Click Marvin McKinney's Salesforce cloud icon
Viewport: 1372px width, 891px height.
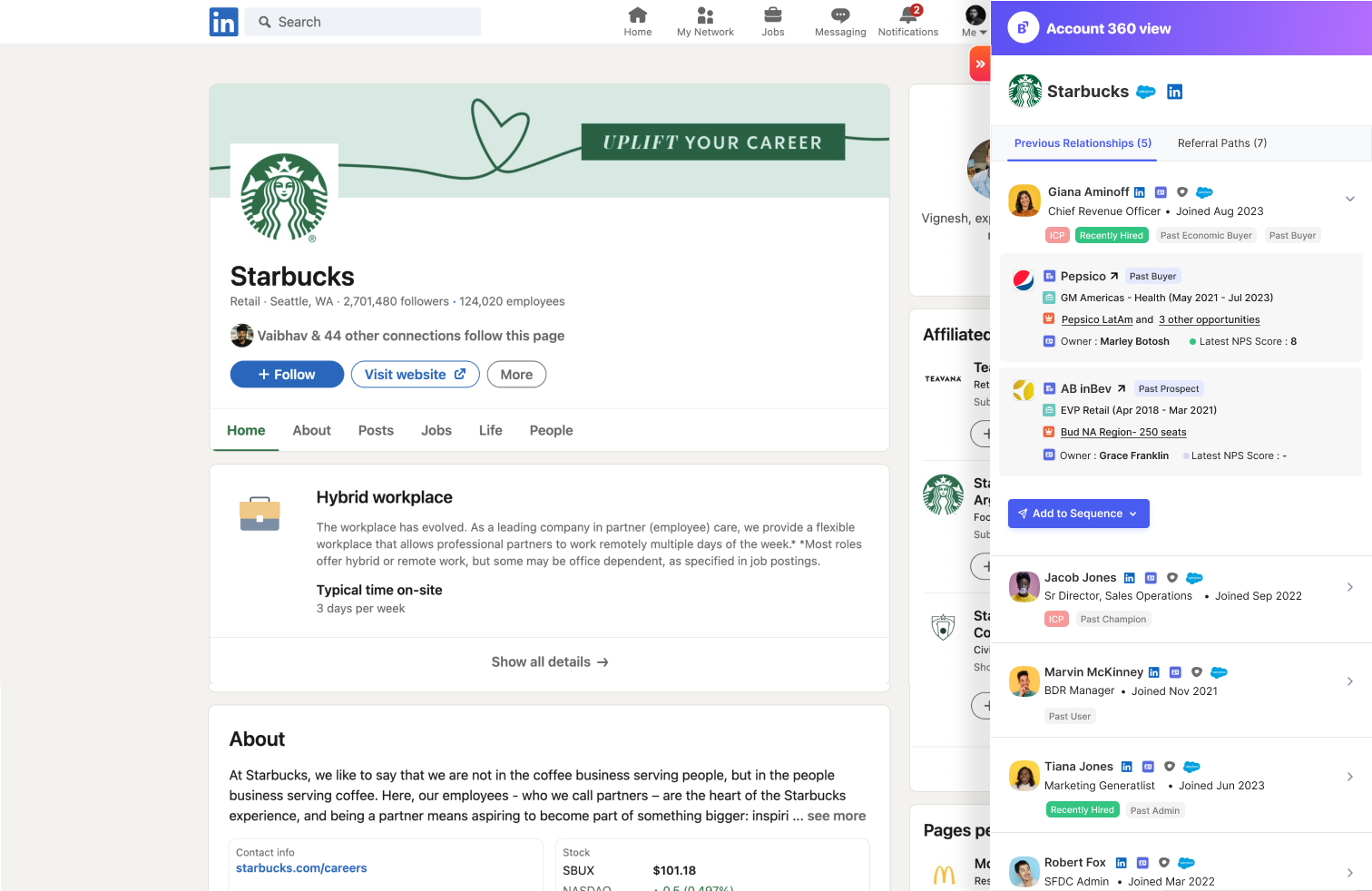(1219, 672)
